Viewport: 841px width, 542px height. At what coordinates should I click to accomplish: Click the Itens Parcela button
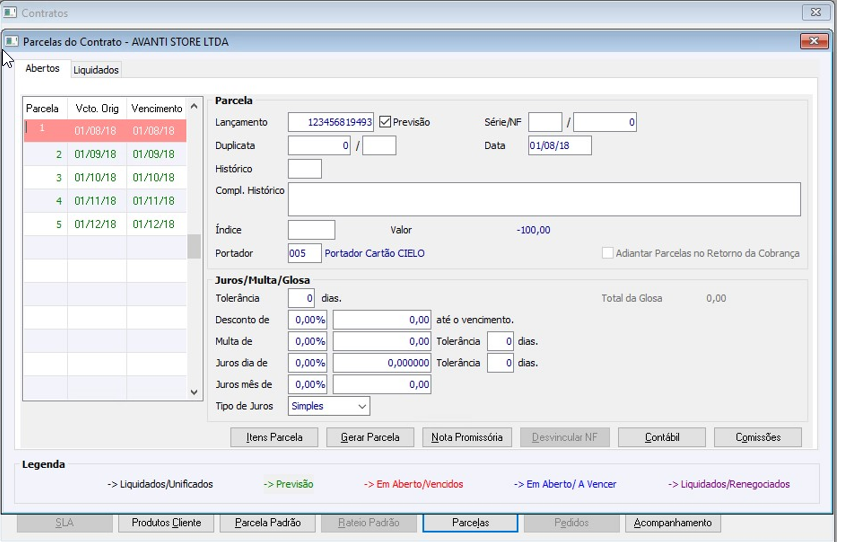pos(274,437)
